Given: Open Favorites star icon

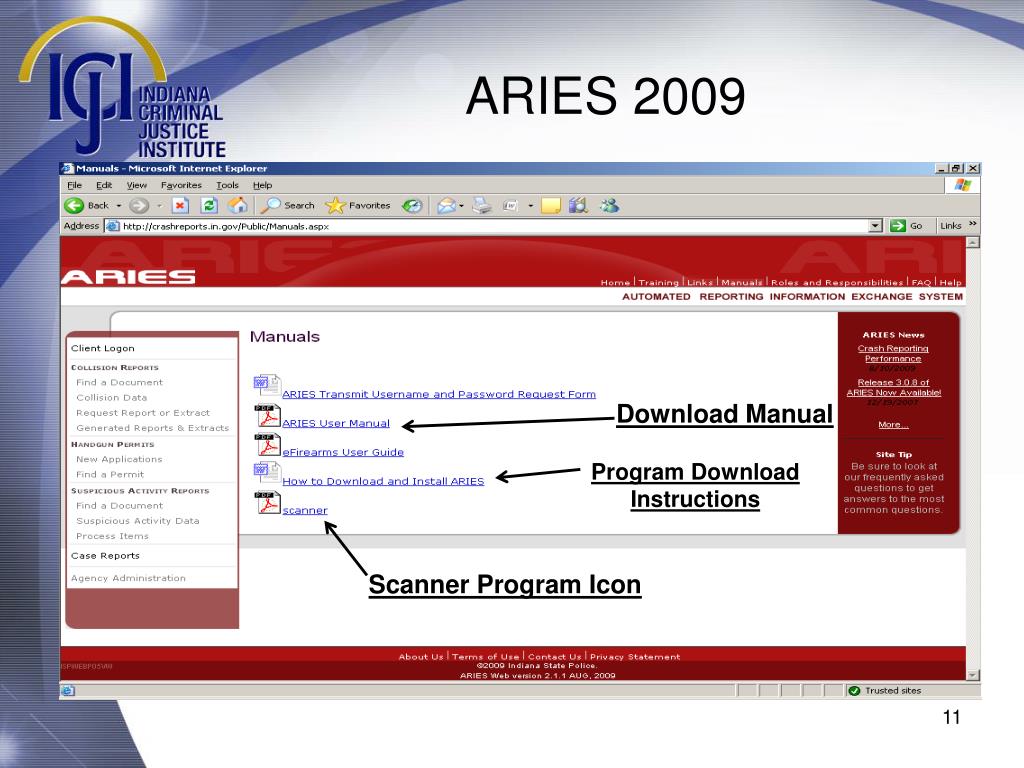Looking at the screenshot, I should pos(335,206).
